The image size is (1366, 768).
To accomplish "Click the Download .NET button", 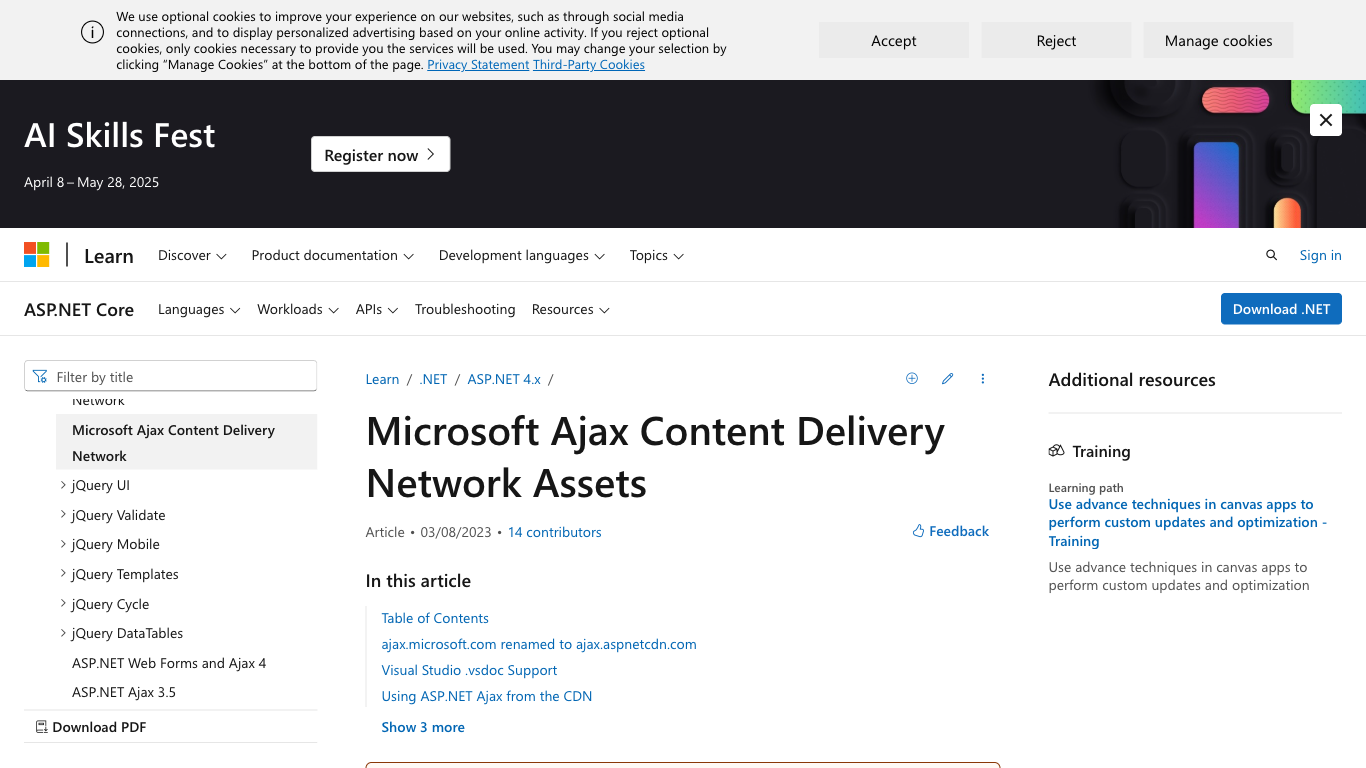I will click(x=1281, y=309).
